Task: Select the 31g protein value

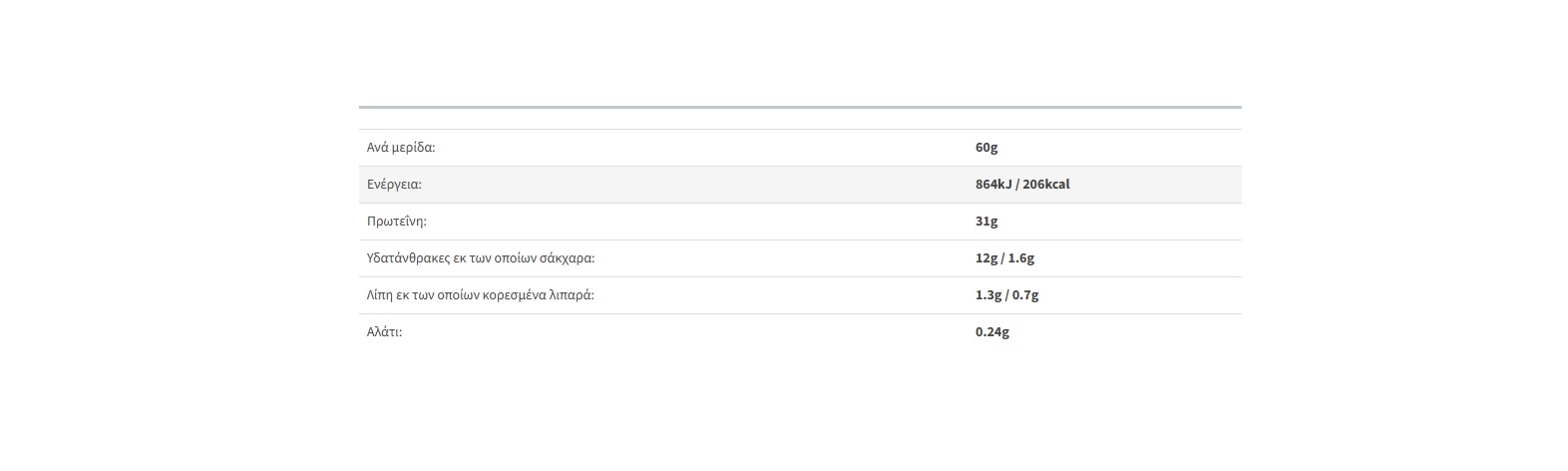Action: click(x=986, y=222)
